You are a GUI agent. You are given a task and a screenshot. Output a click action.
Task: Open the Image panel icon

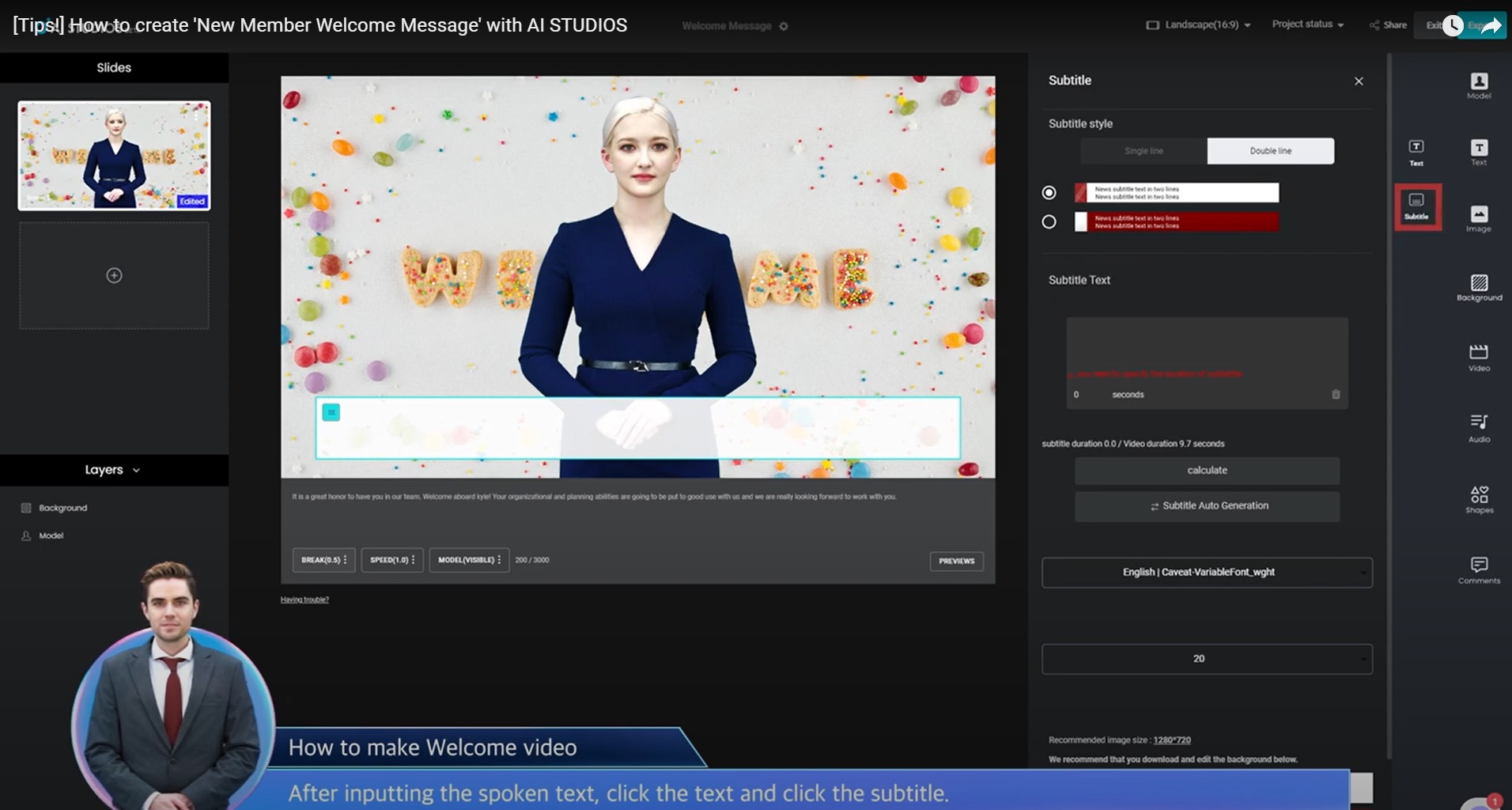coord(1479,218)
